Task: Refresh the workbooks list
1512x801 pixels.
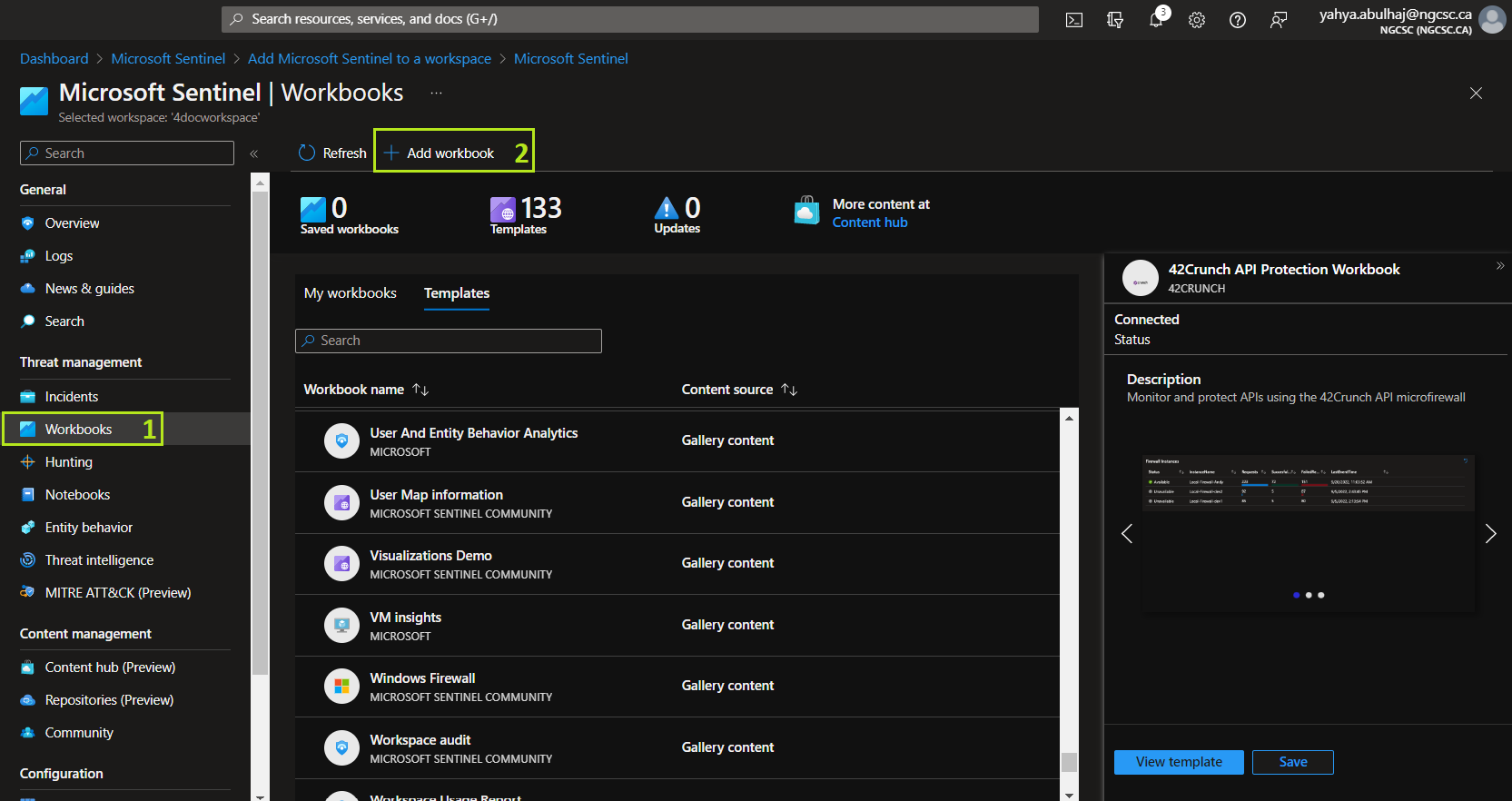Action: [332, 153]
